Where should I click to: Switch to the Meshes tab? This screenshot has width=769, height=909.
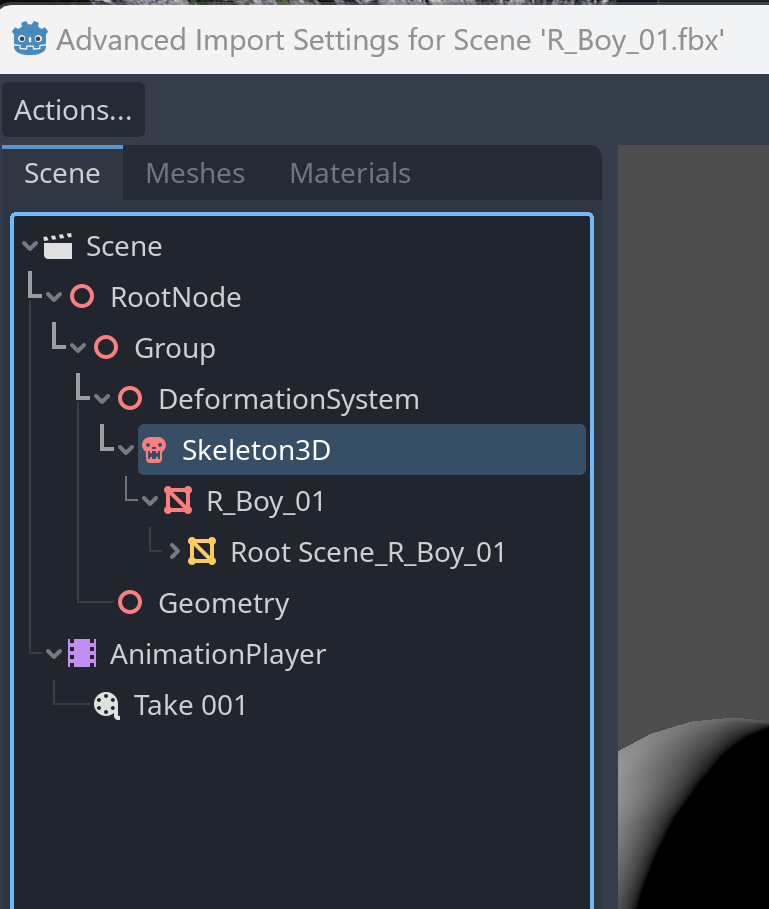click(195, 173)
